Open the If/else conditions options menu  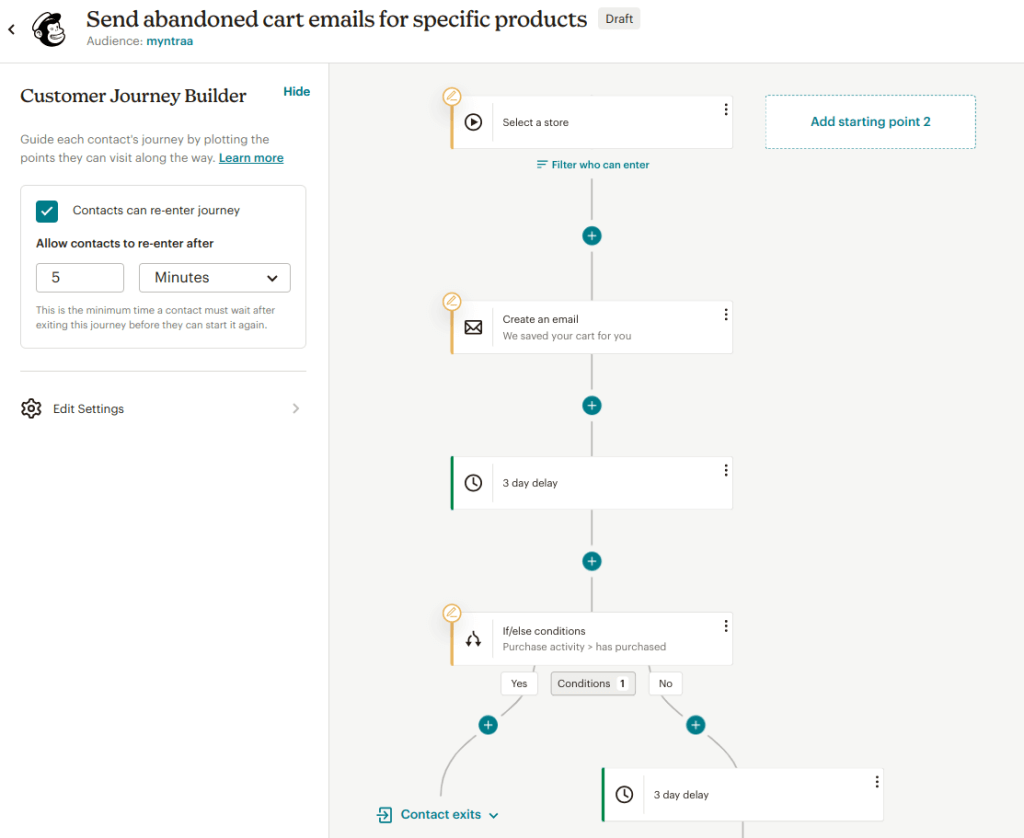click(726, 626)
